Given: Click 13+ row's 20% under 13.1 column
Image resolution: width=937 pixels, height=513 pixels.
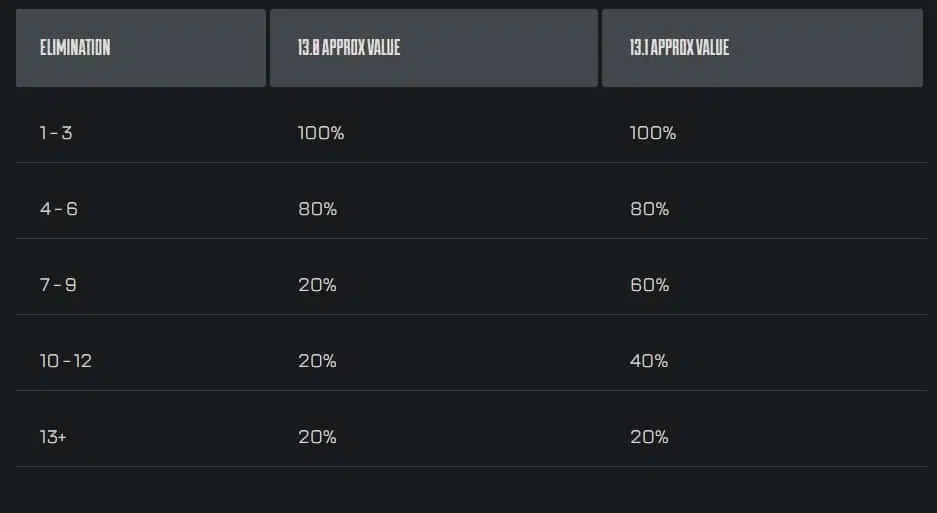Looking at the screenshot, I should point(649,436).
